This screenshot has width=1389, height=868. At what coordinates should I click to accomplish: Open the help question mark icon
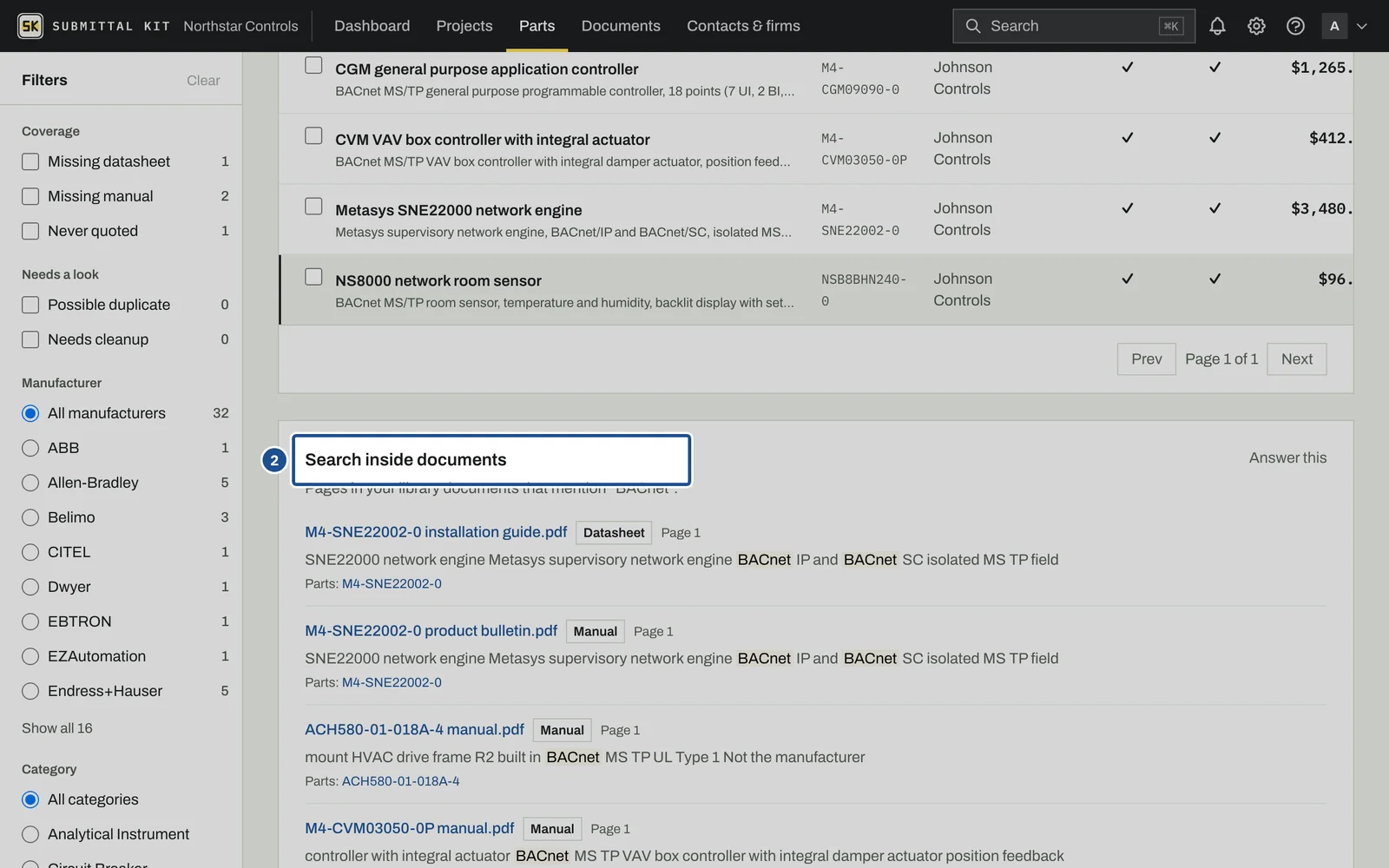point(1295,26)
